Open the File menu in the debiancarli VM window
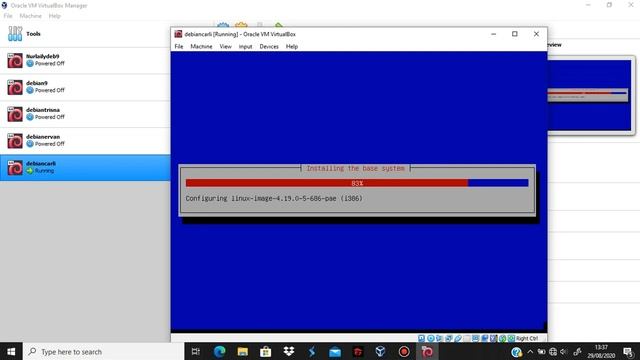The width and height of the screenshot is (640, 360). pyautogui.click(x=179, y=47)
